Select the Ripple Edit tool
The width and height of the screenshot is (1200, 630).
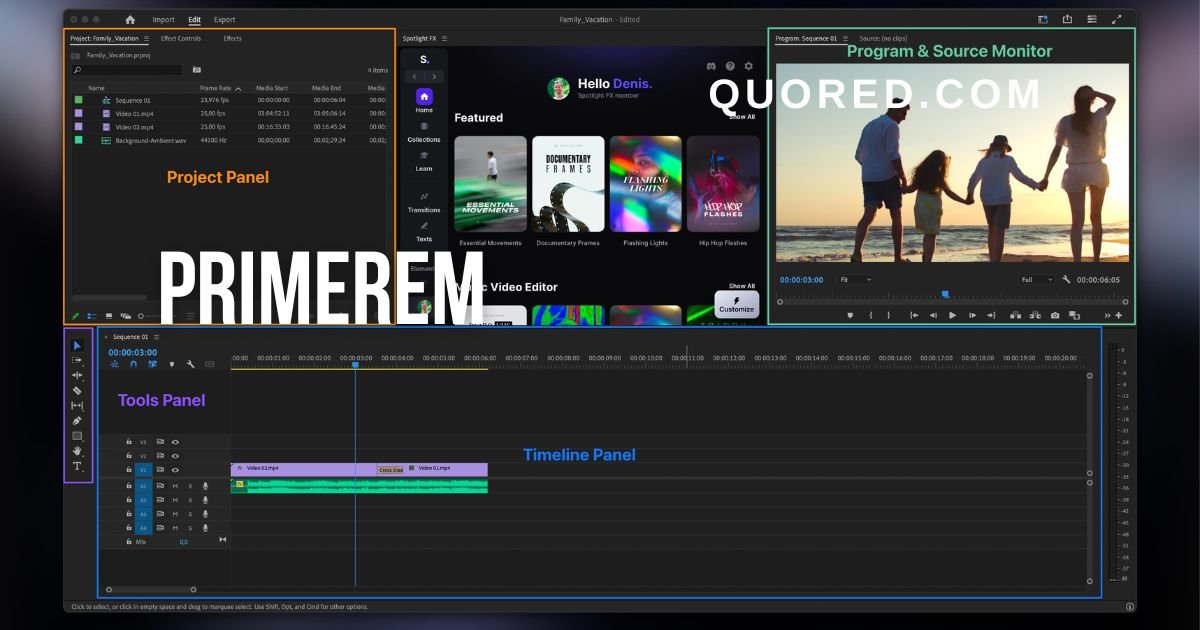point(77,375)
